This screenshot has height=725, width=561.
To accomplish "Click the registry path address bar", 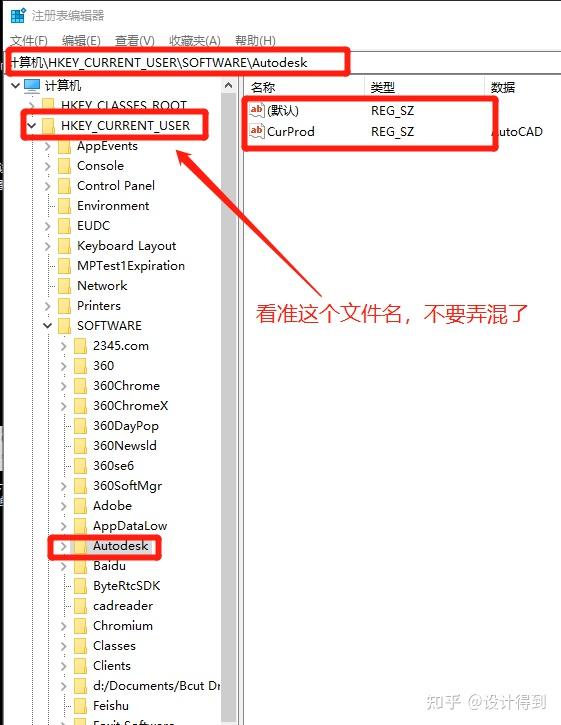I will (x=282, y=62).
